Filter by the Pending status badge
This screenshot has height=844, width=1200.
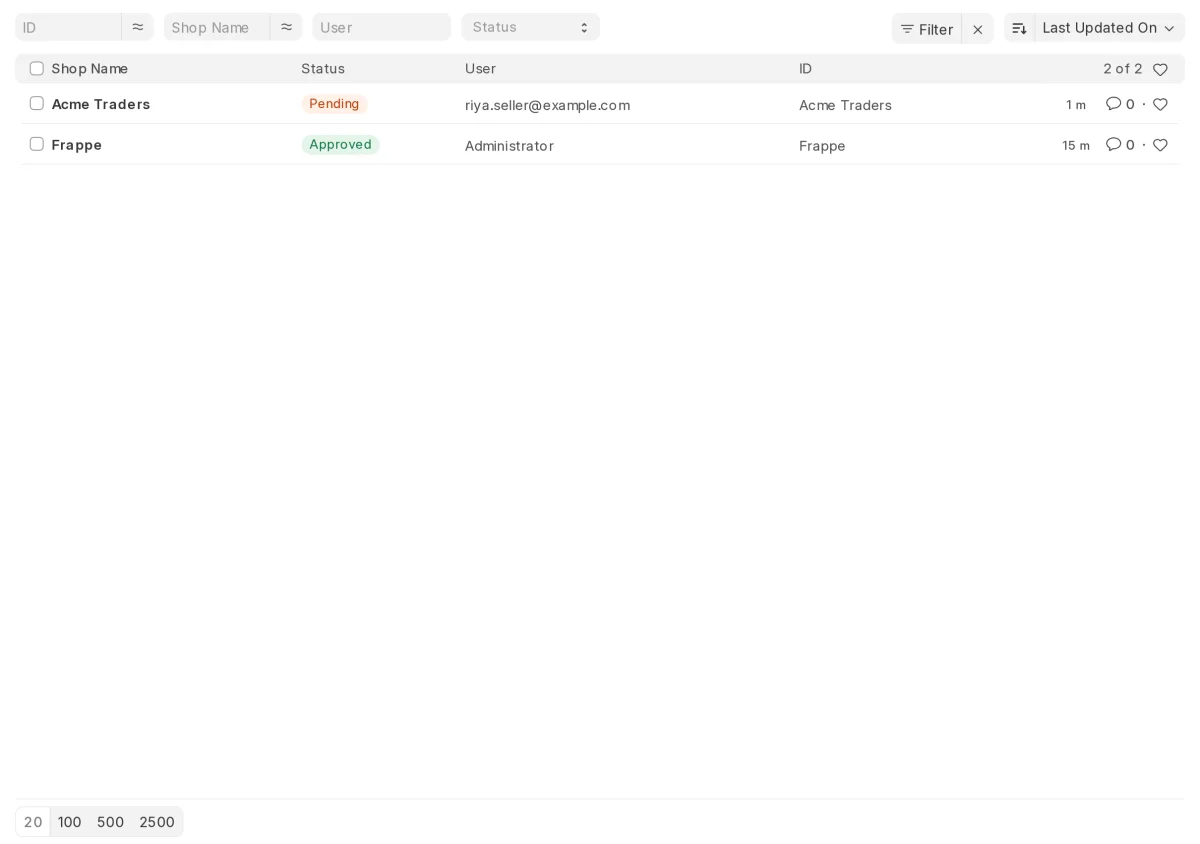click(334, 104)
